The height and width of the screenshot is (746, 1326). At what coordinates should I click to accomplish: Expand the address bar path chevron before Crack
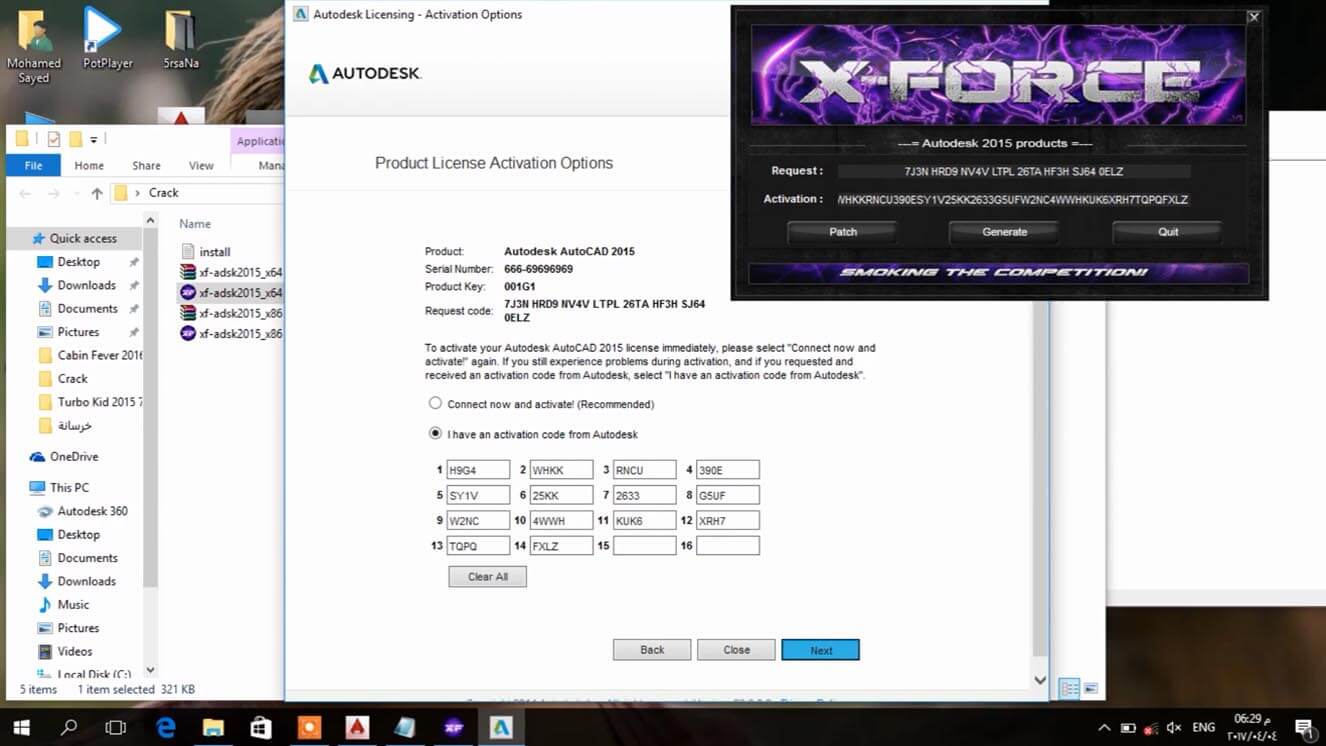(x=138, y=193)
